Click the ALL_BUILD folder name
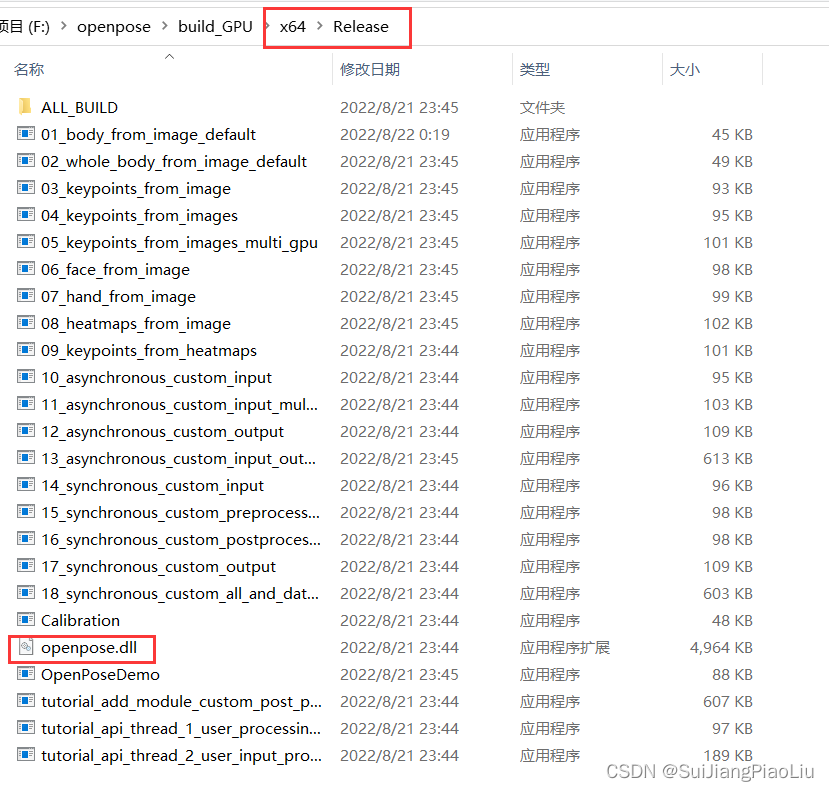 (79, 107)
